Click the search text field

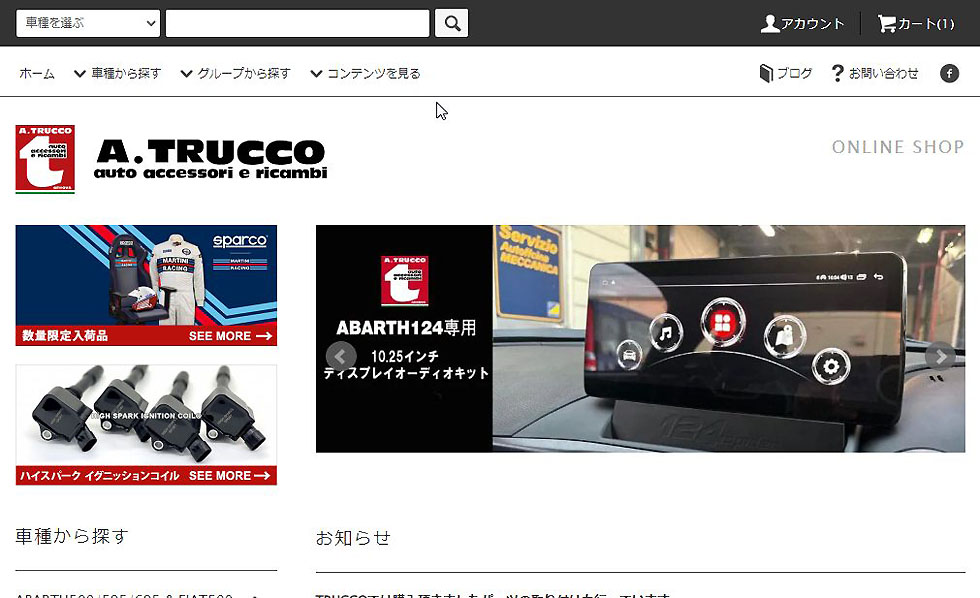coord(297,23)
